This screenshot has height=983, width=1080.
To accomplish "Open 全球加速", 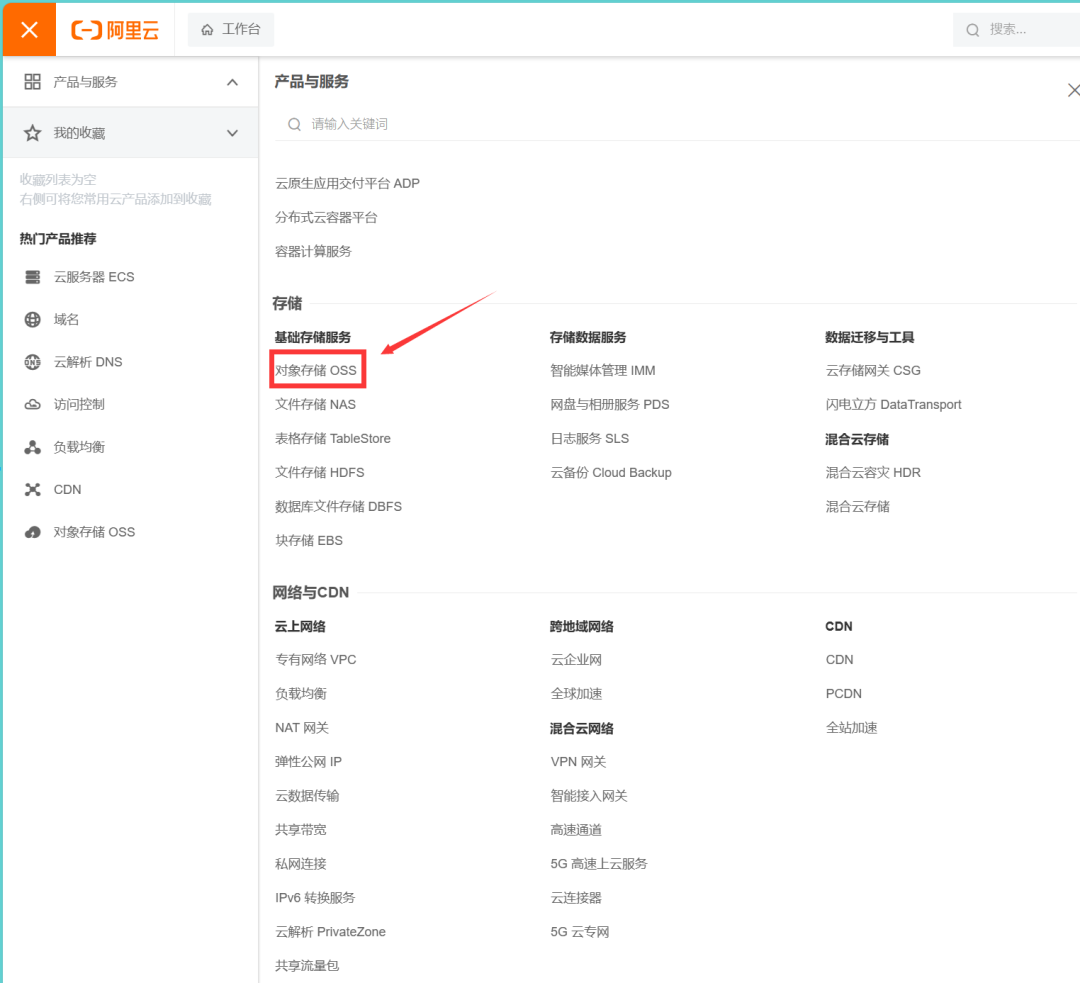I will pos(576,694).
